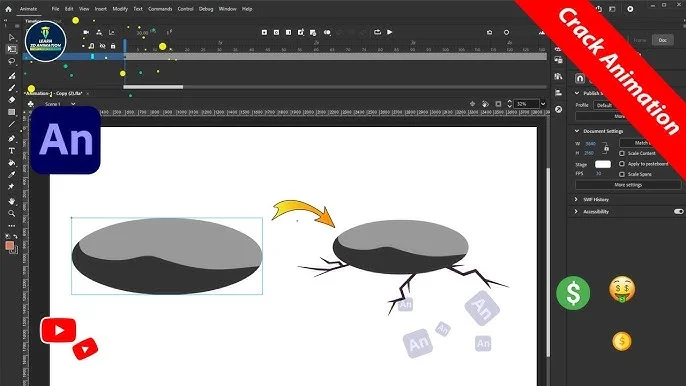This screenshot has height=386, width=686.
Task: Open the Library panel icon
Action: coord(559,77)
